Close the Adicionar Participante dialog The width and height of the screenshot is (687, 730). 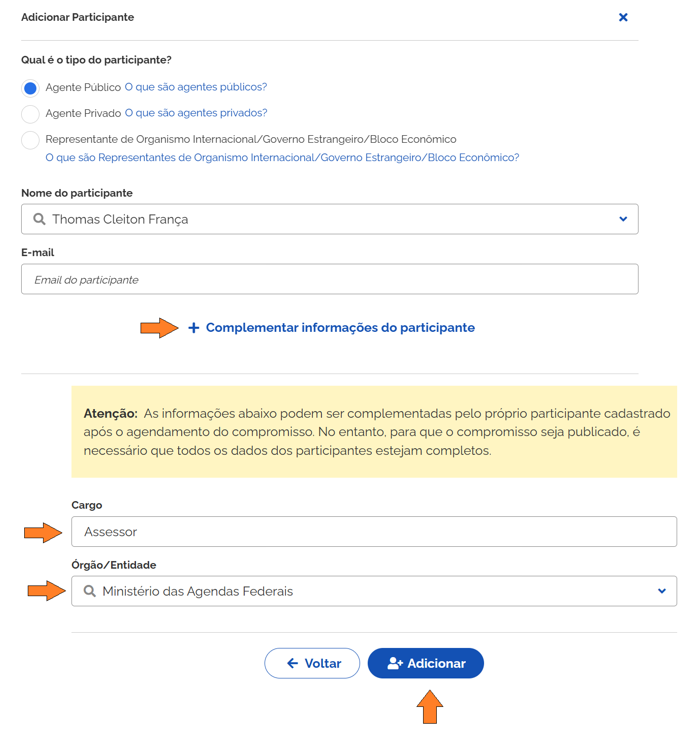click(x=623, y=17)
